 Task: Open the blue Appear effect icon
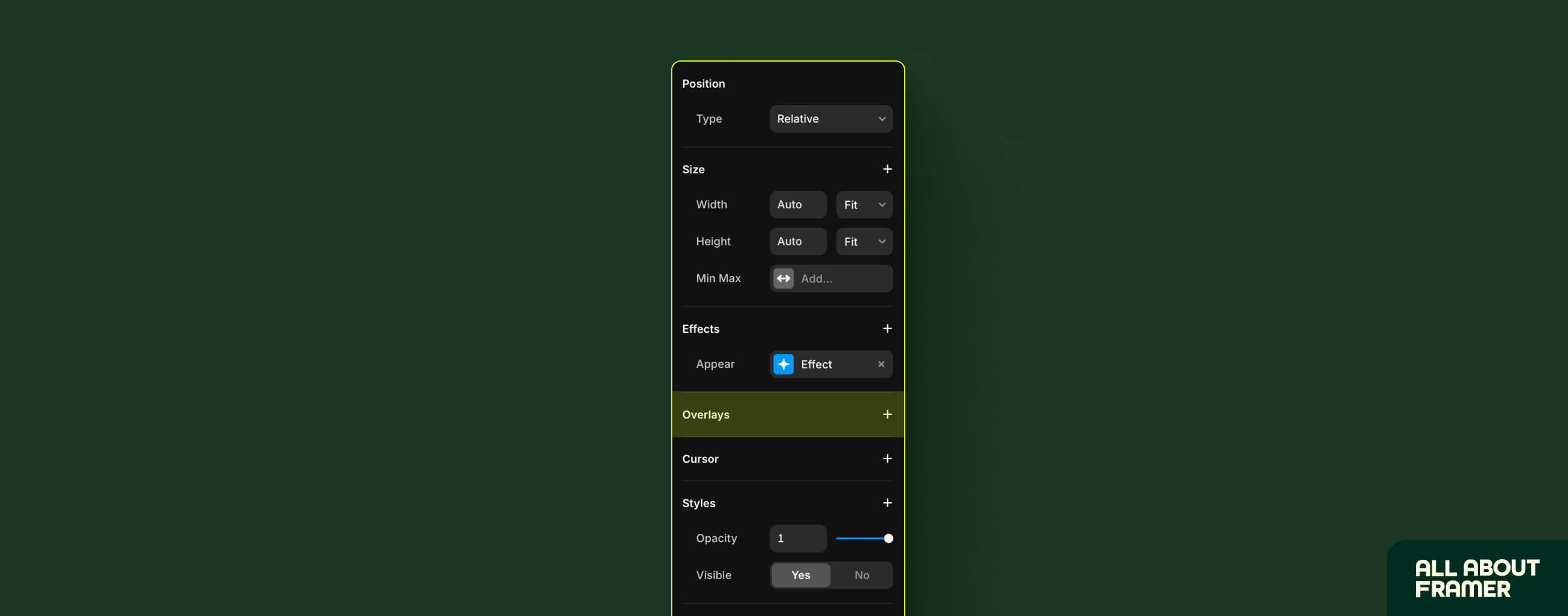pyautogui.click(x=783, y=364)
